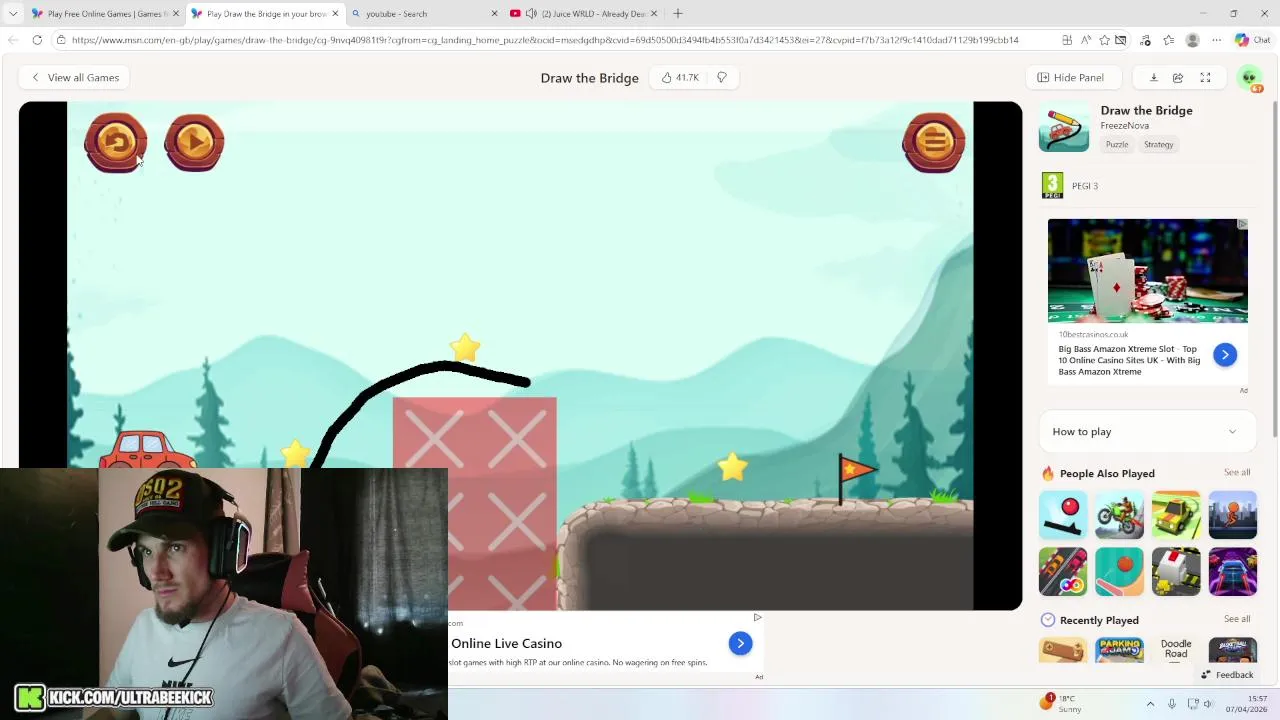Click the Draw the Bridge game icon in side panel

(1064, 127)
